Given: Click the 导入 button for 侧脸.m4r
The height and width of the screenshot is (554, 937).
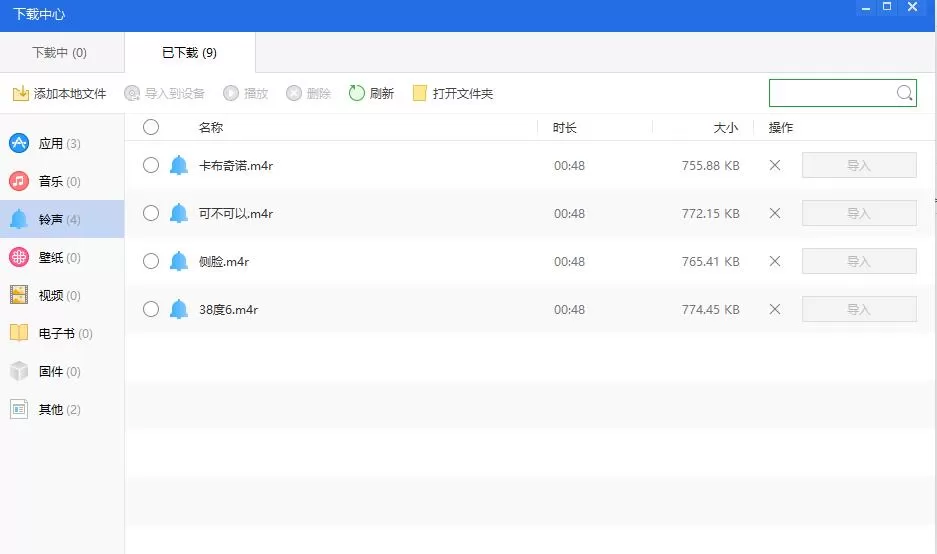Looking at the screenshot, I should coord(859,261).
